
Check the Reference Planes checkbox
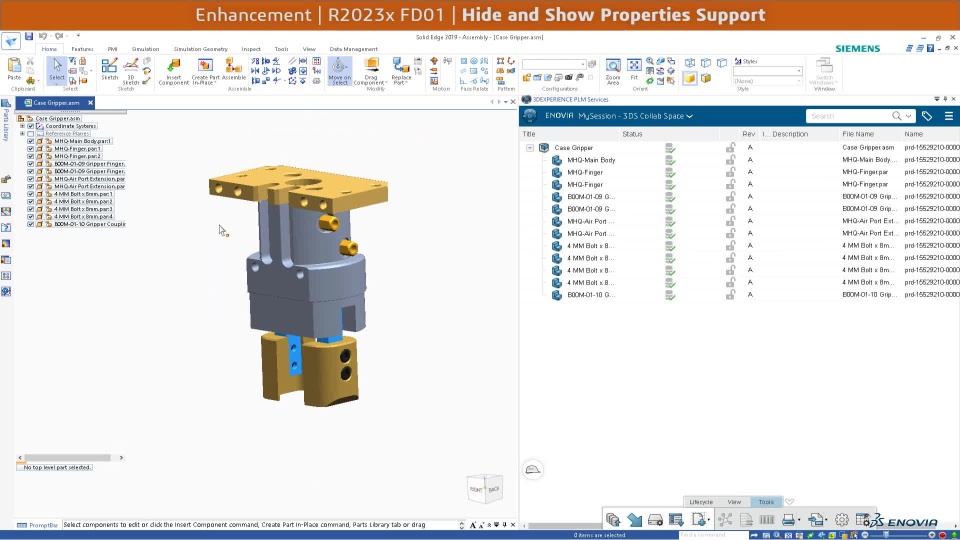[31, 133]
